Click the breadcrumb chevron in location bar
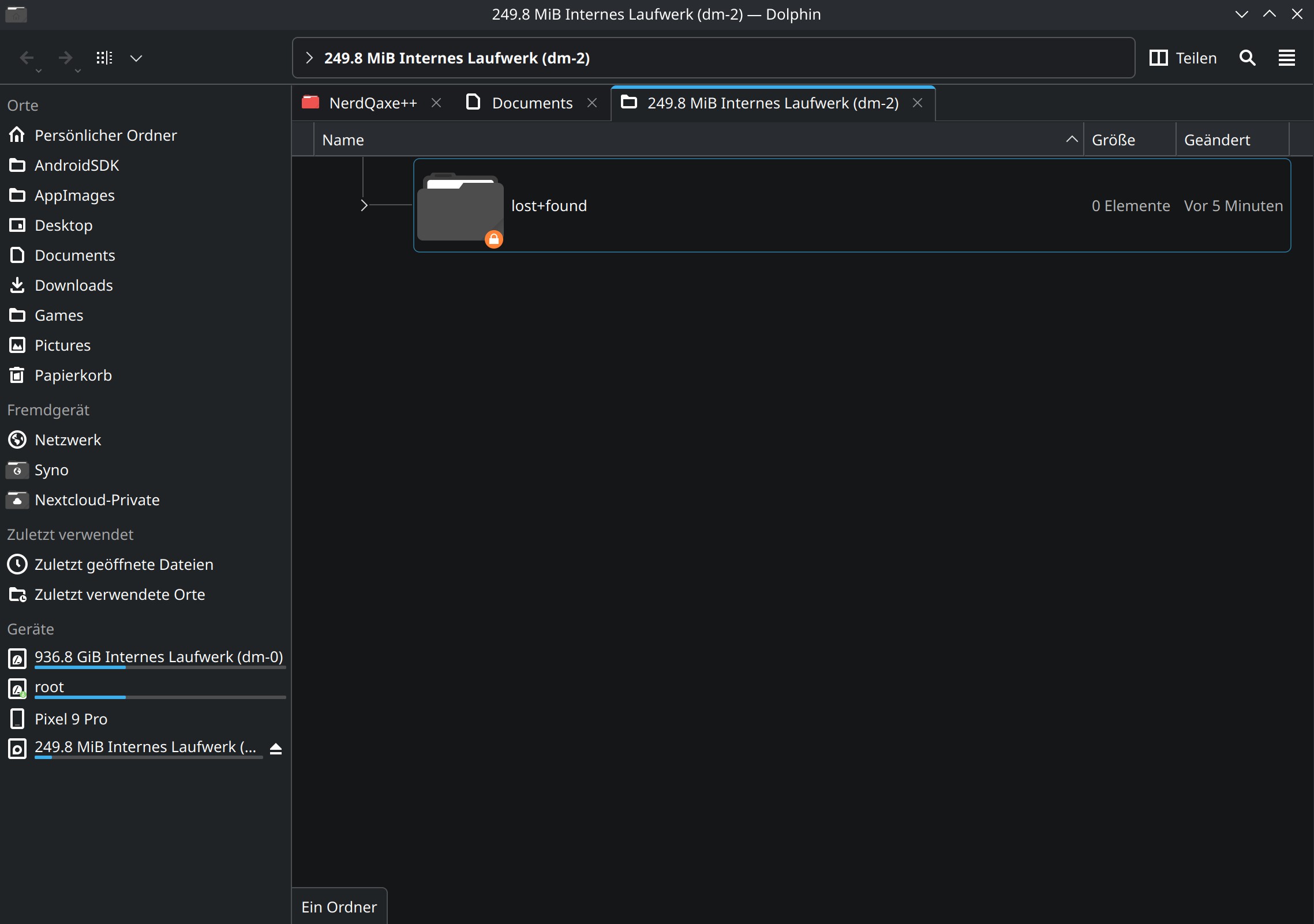Viewport: 1314px width, 924px height. (x=309, y=58)
